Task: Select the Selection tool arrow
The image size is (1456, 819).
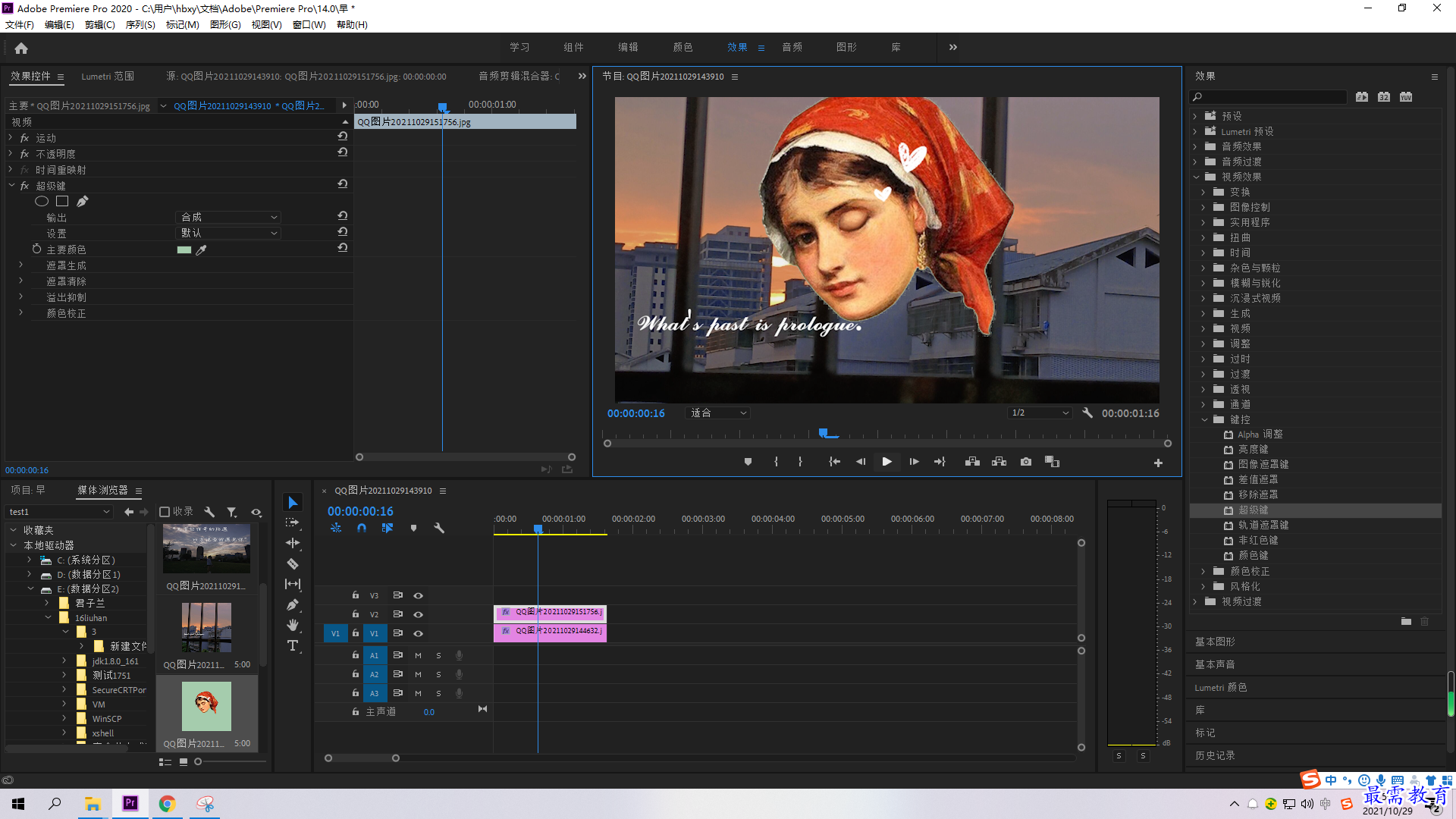Action: pos(293,503)
